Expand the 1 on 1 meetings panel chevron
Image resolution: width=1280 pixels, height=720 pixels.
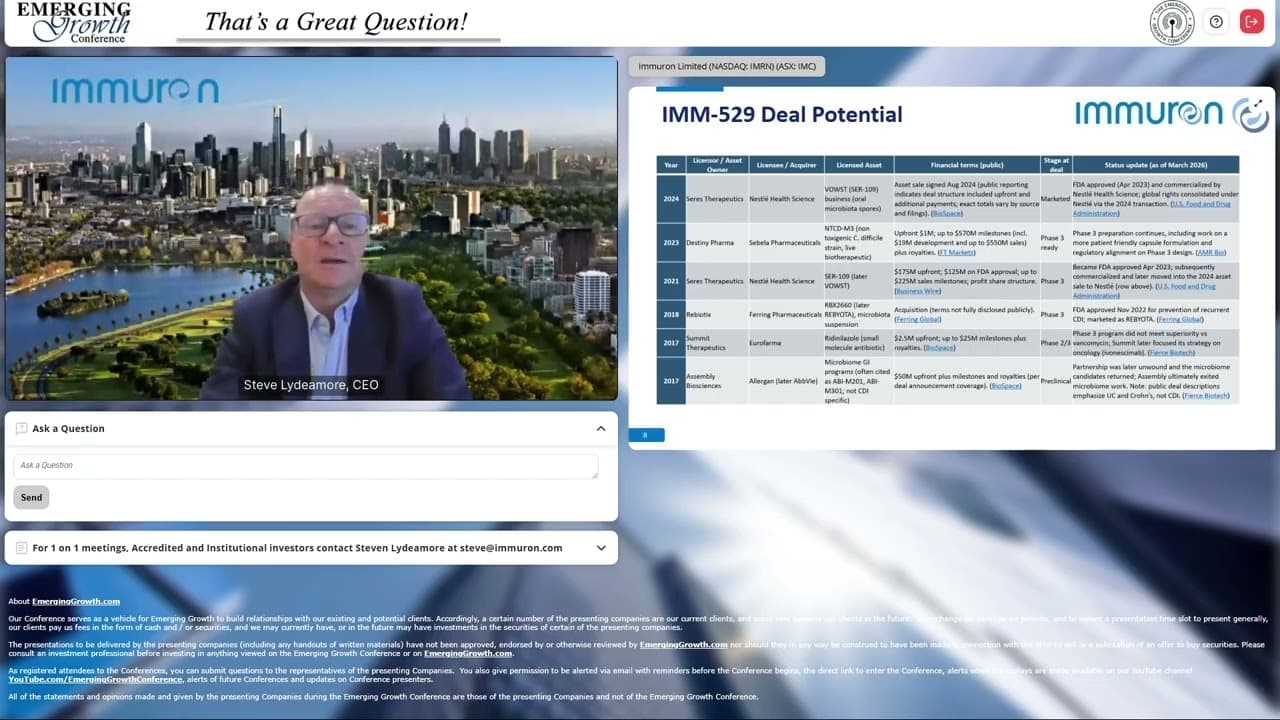pos(601,548)
